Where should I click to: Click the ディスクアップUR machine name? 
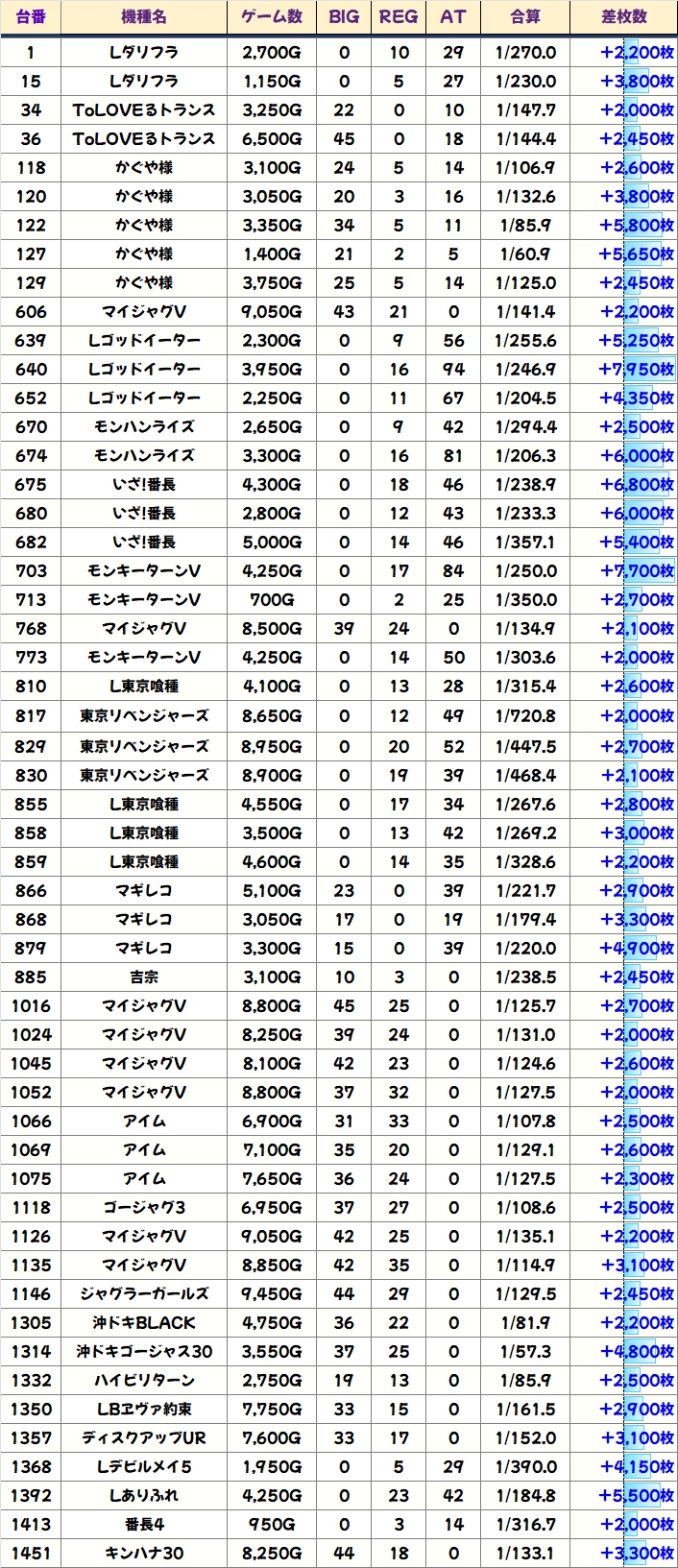pyautogui.click(x=144, y=1438)
